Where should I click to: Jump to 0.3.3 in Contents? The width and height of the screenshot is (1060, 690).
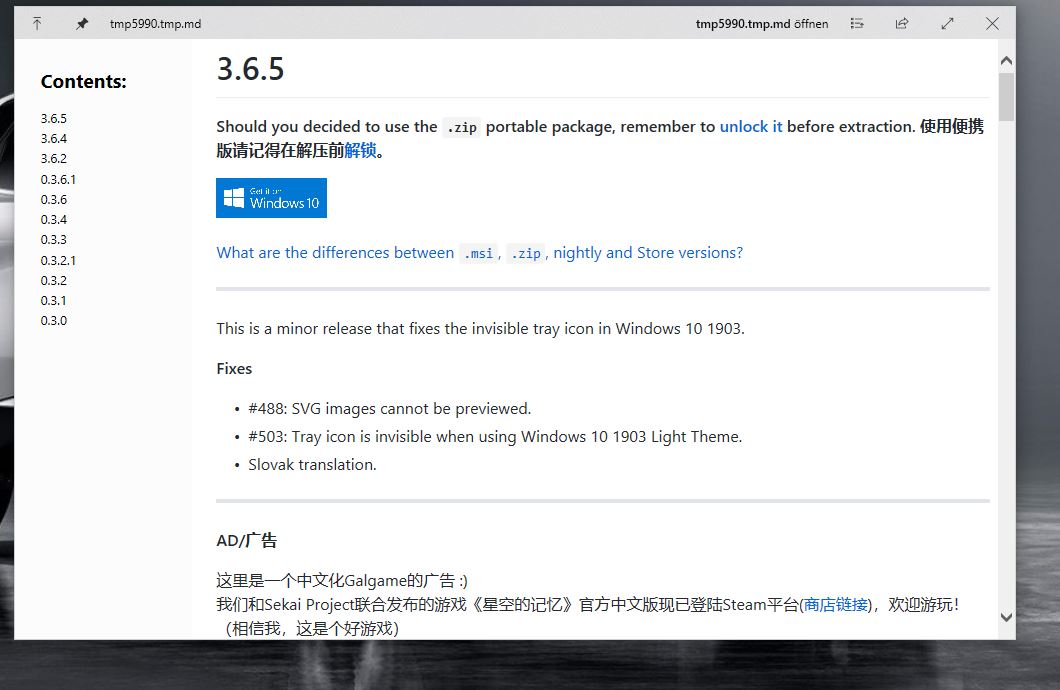[x=53, y=240]
